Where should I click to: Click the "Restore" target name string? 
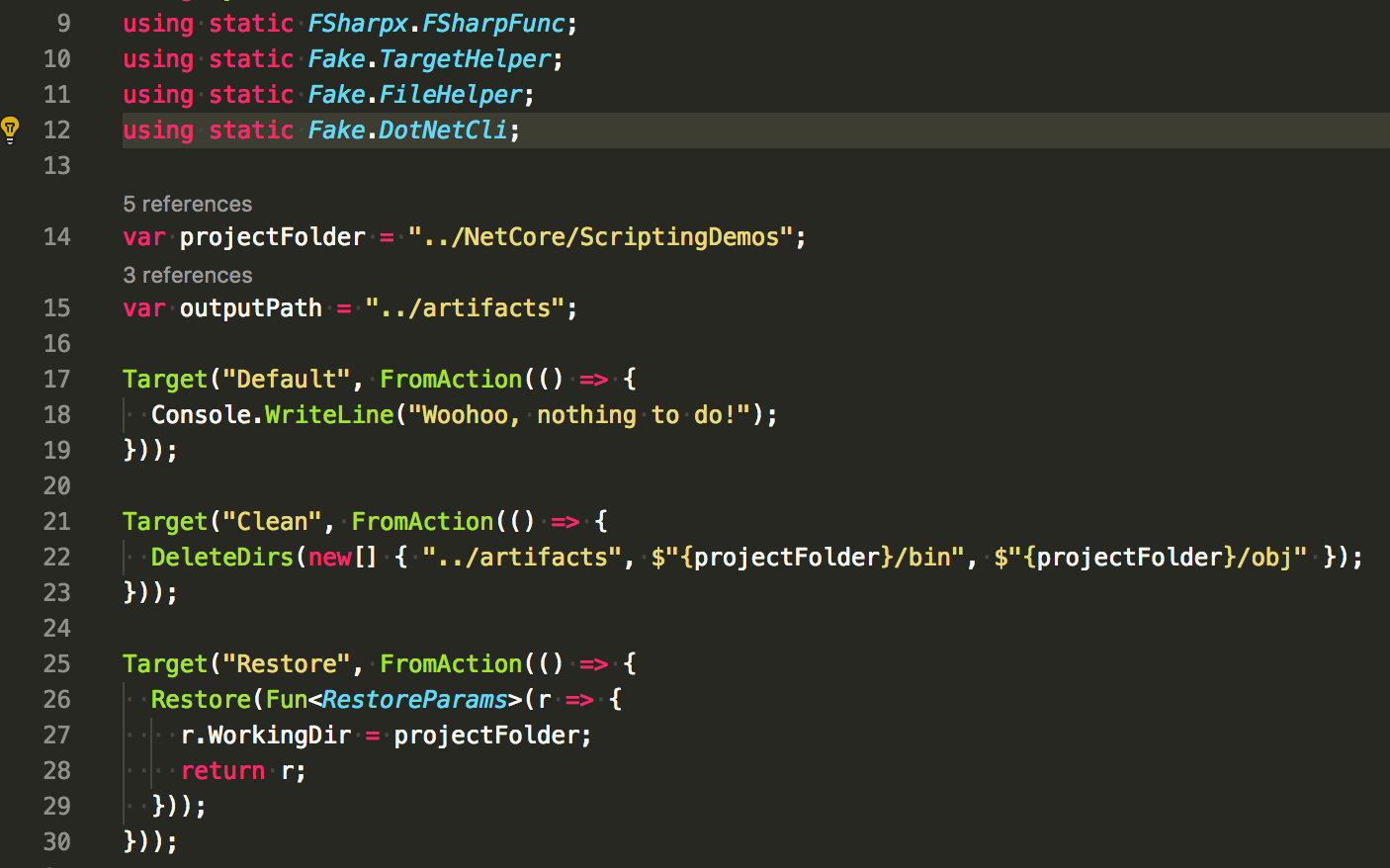(286, 663)
